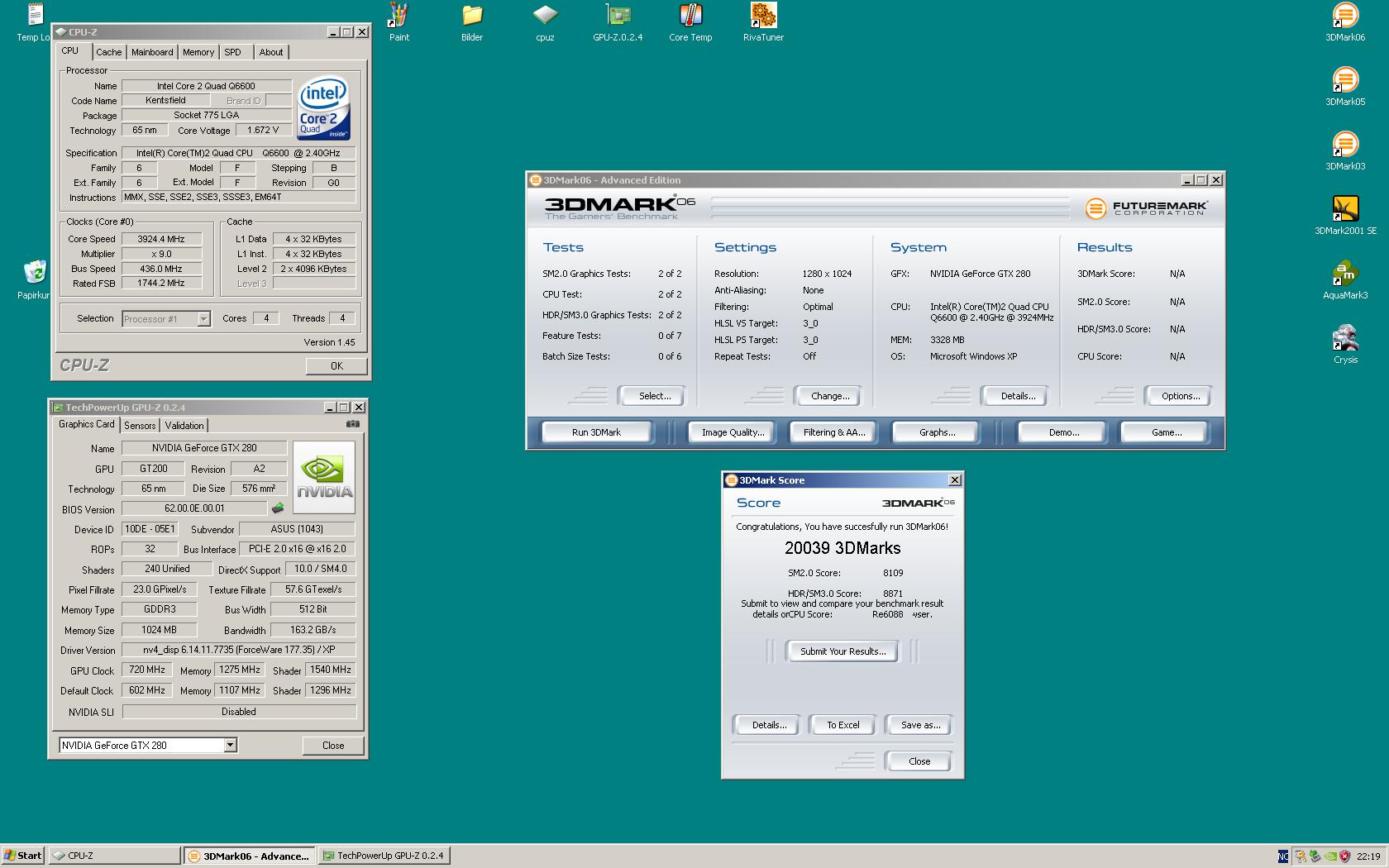Click Driver Version field in GPU-Z
Screen dimensions: 1389x868
(239, 650)
